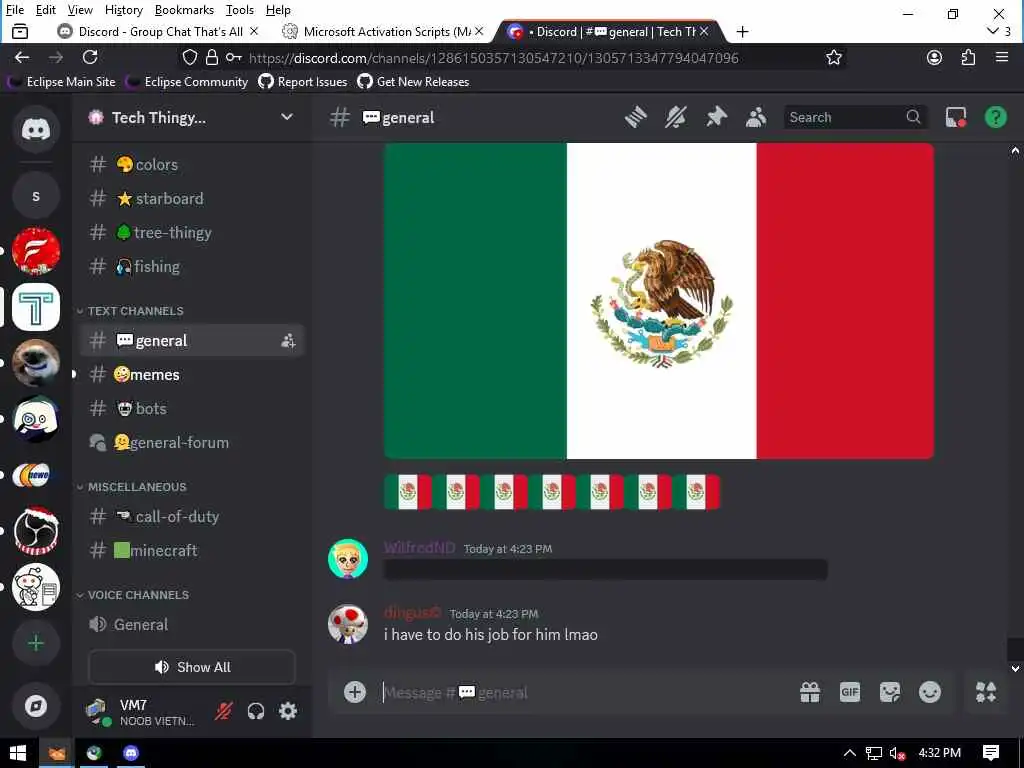Screen dimensions: 1024x768
Task: Open the Apps launcher icon
Action: [x=985, y=692]
